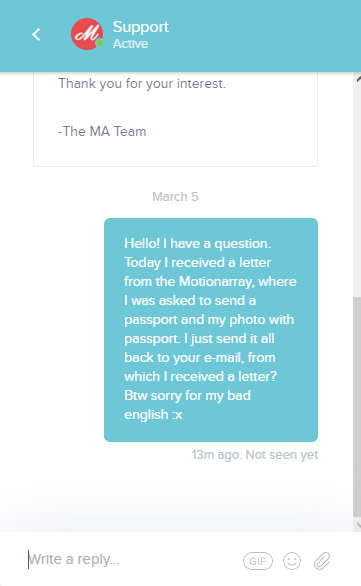
Task: Open the emoji smiley picker
Action: [x=292, y=561]
